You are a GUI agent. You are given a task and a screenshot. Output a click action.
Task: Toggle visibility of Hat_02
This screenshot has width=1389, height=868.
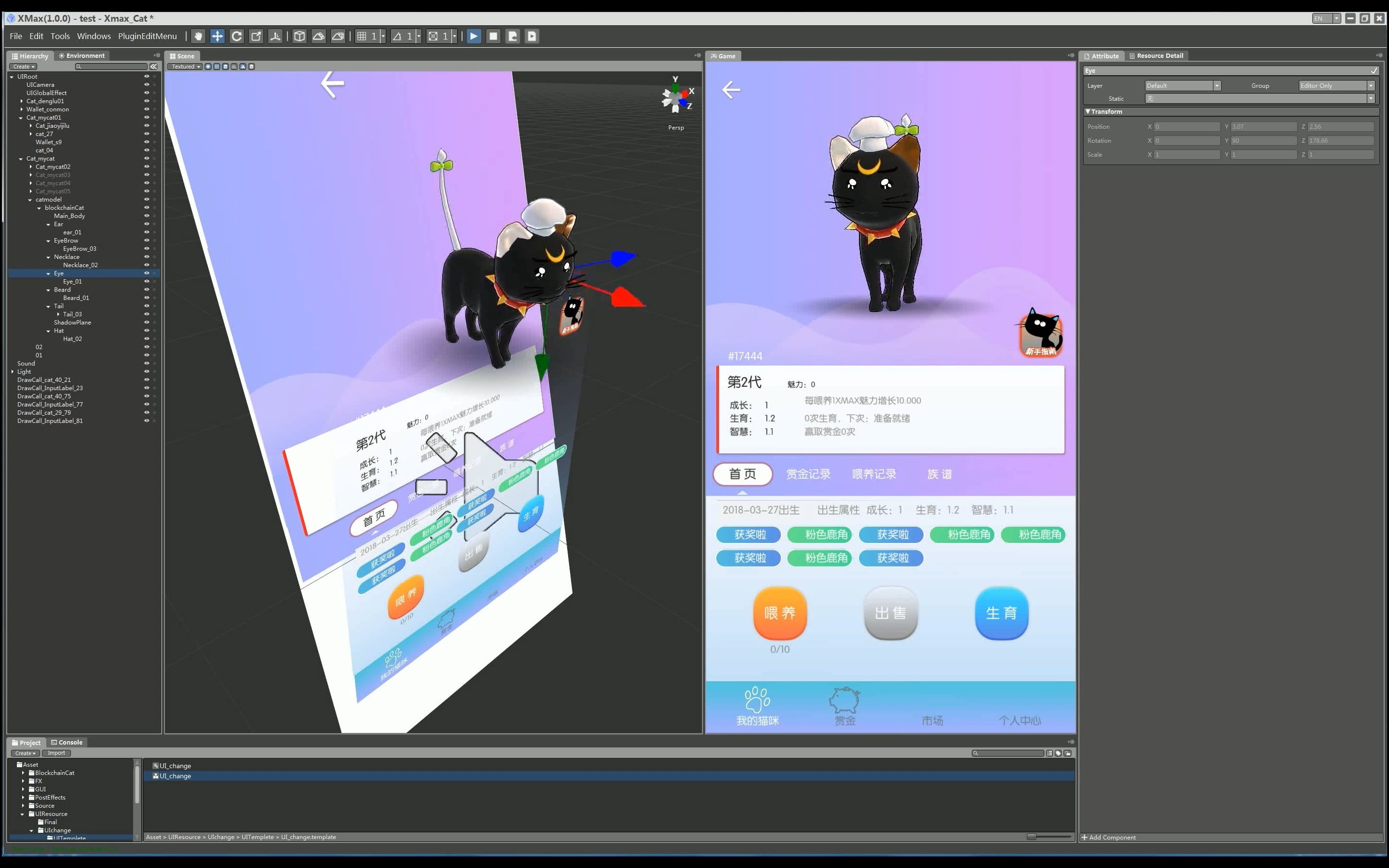[146, 339]
